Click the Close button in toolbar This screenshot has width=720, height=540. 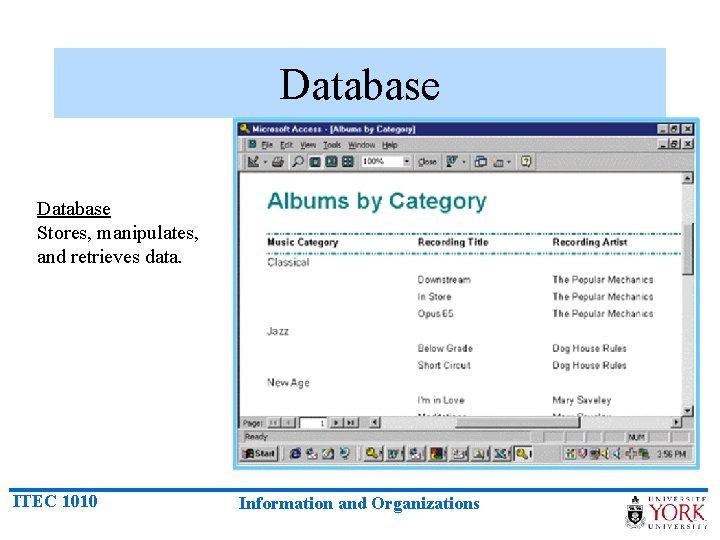pos(427,162)
